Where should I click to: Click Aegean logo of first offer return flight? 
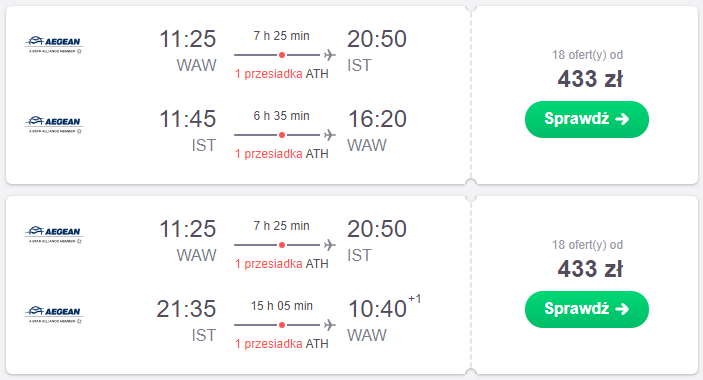click(54, 124)
